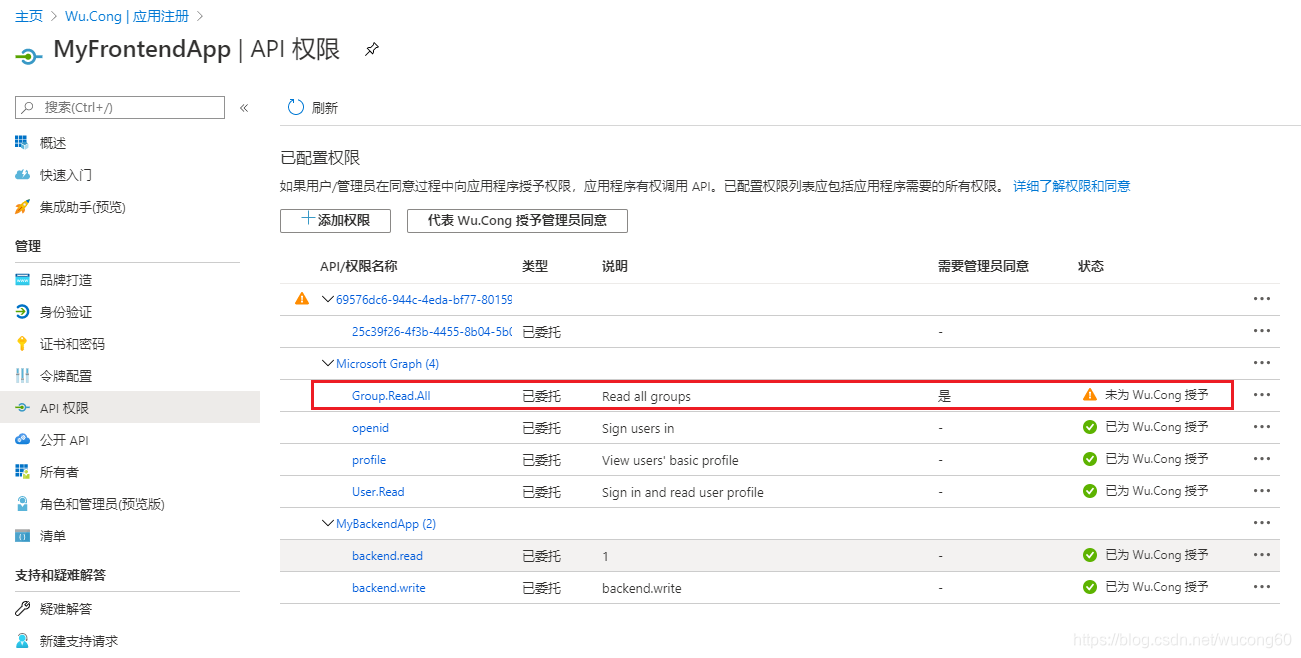Click the green check status for openid
Viewport: 1301px width, 658px height.
tap(1090, 427)
